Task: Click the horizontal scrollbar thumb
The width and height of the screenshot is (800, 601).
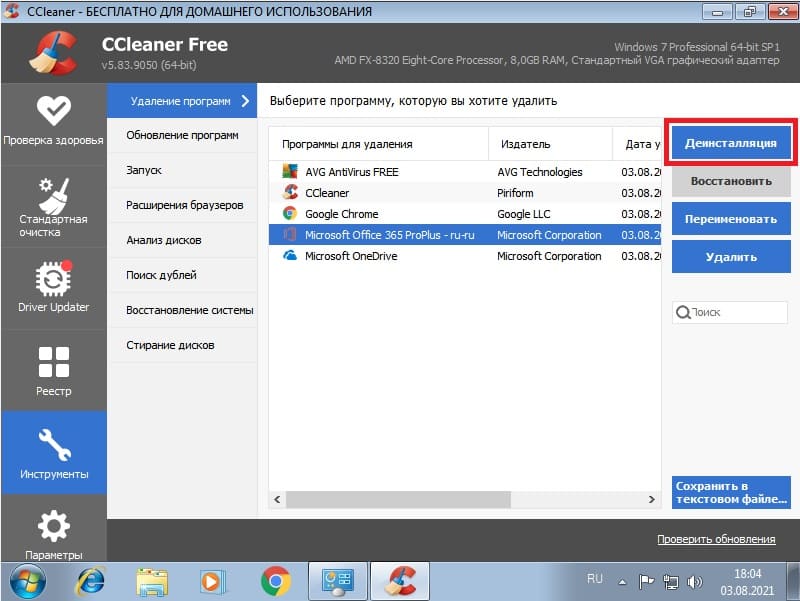Action: tap(398, 499)
